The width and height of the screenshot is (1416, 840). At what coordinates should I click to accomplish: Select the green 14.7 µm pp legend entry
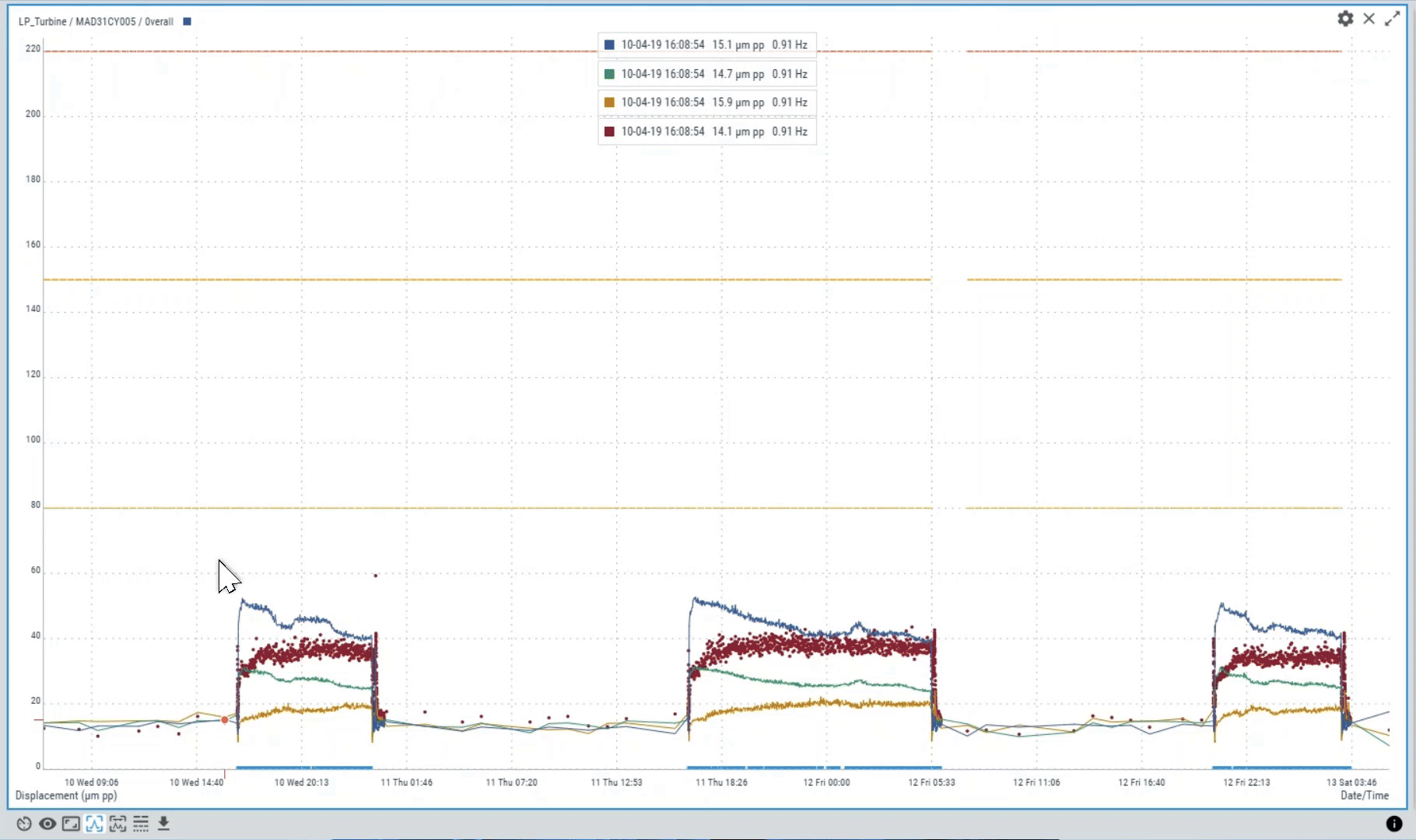pyautogui.click(x=706, y=74)
